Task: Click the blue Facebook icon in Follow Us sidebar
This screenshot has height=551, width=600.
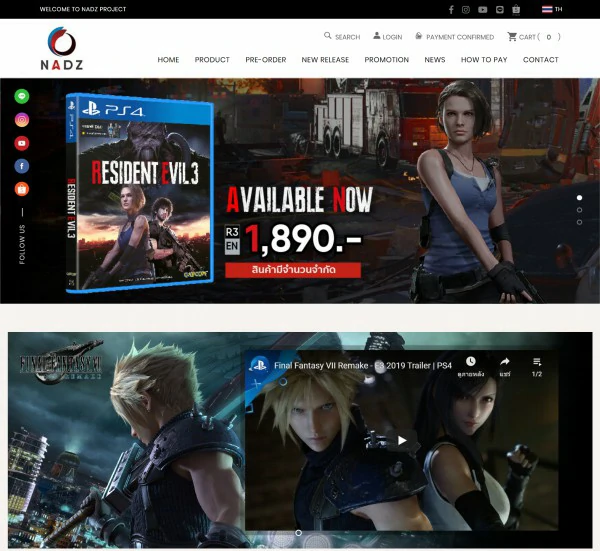Action: coord(22,166)
